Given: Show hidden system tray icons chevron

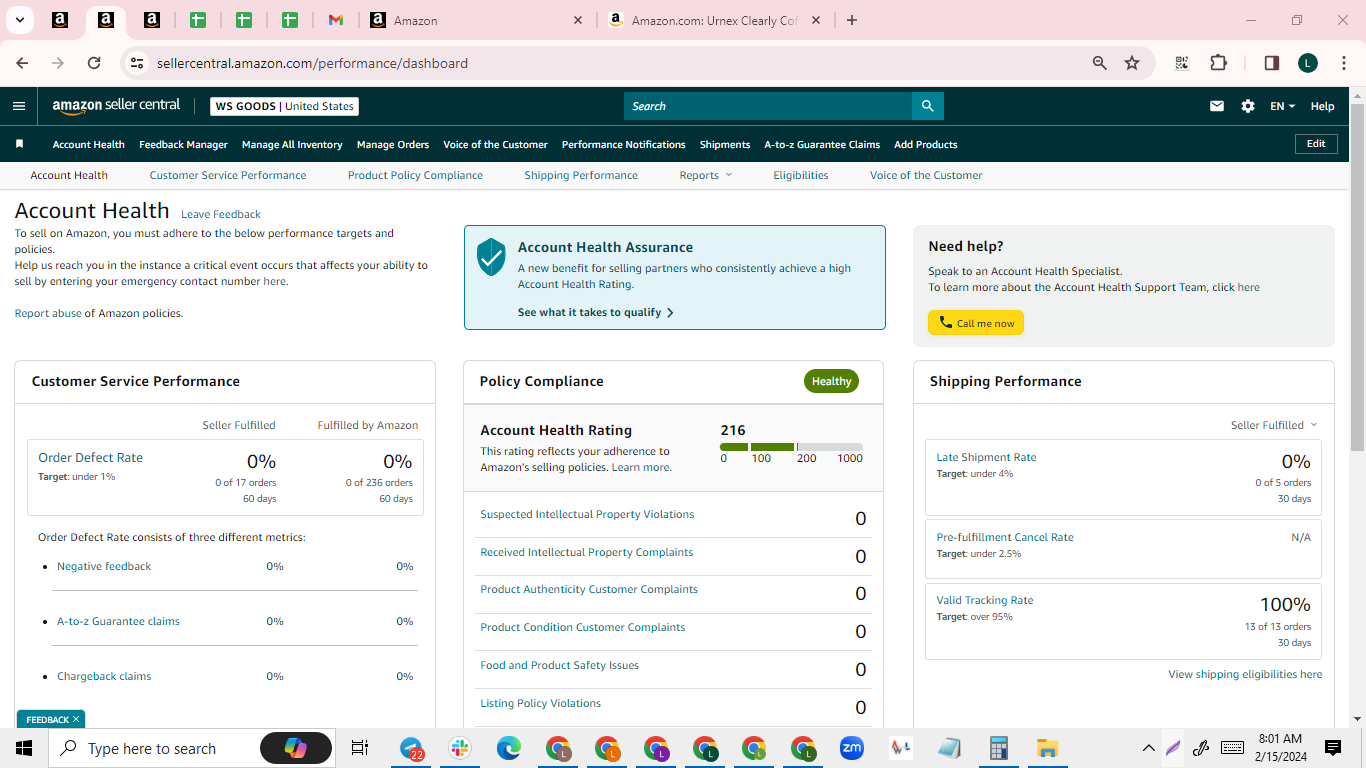Looking at the screenshot, I should point(1149,748).
